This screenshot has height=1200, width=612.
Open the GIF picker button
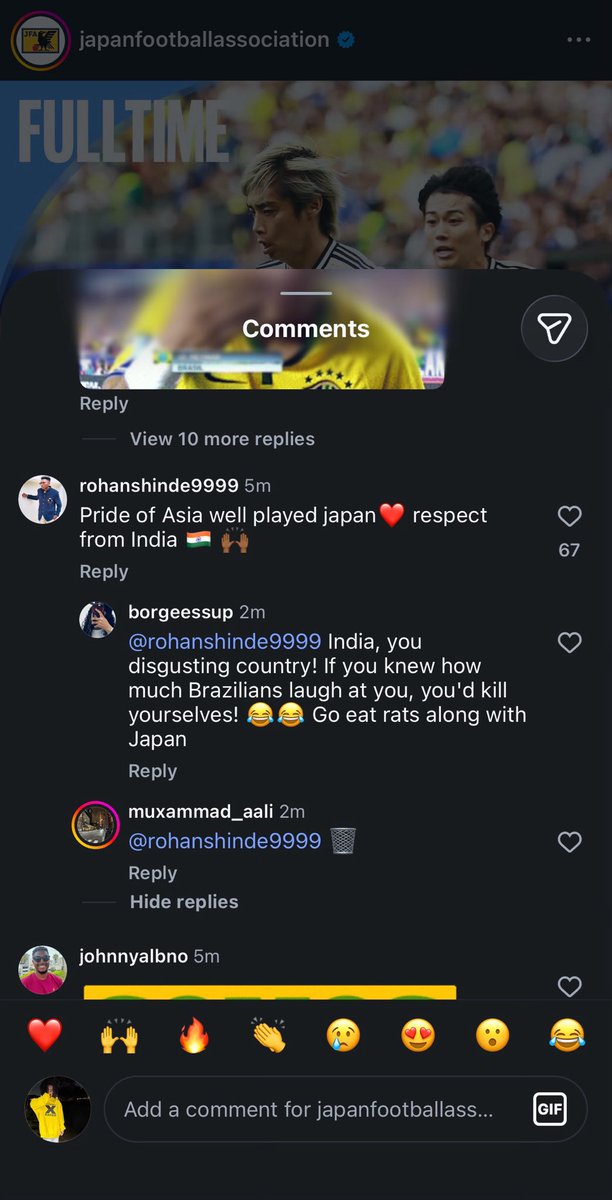pos(550,1109)
